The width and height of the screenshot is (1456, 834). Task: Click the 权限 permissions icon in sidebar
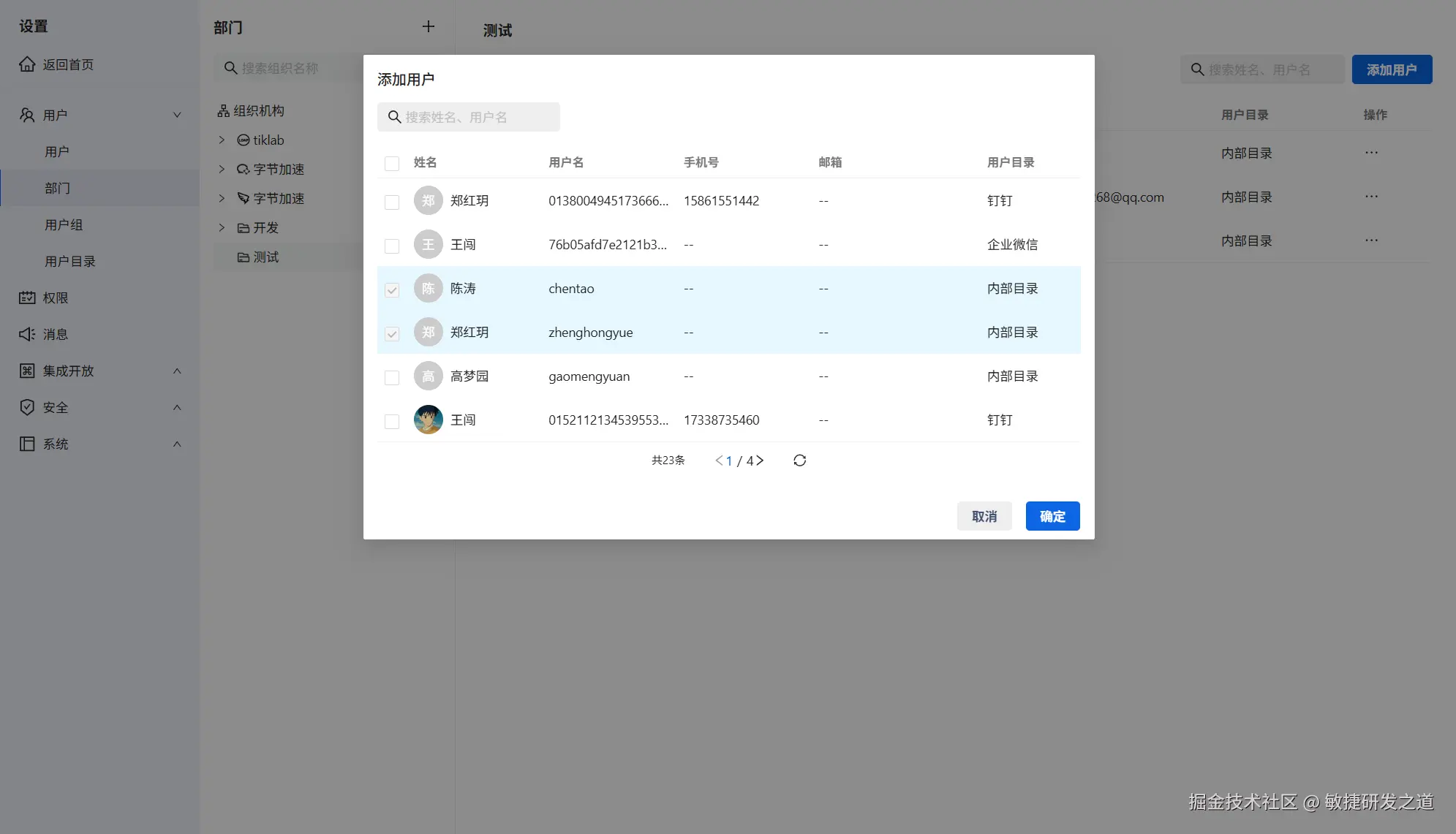tap(27, 297)
